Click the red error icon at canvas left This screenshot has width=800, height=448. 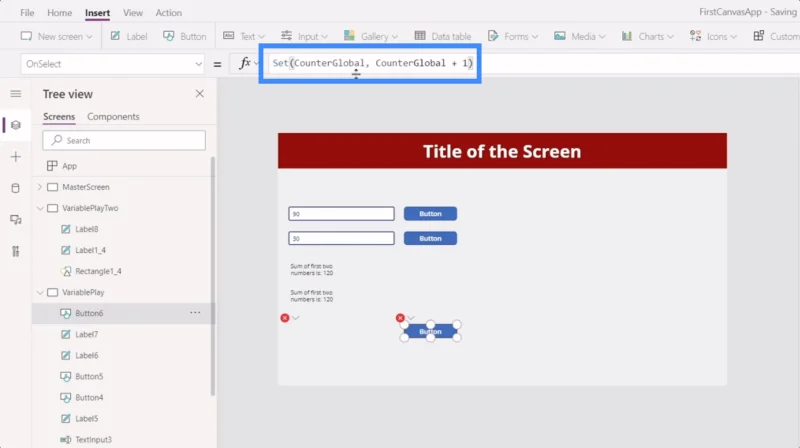(285, 318)
